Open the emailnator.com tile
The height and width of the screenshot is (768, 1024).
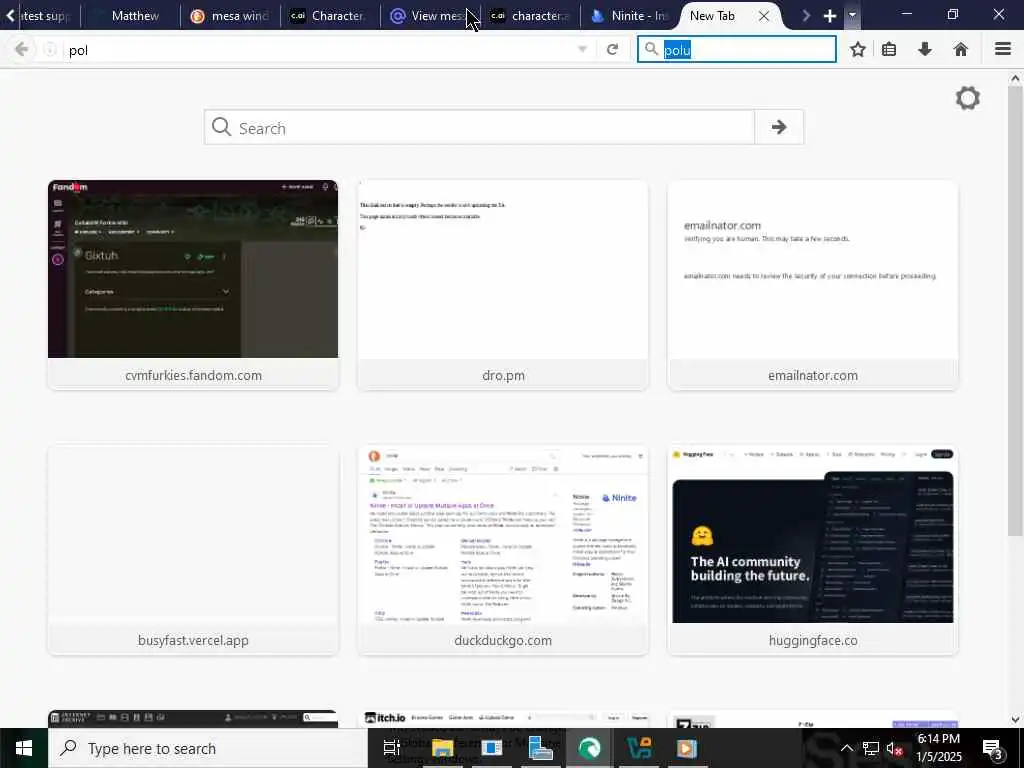812,285
